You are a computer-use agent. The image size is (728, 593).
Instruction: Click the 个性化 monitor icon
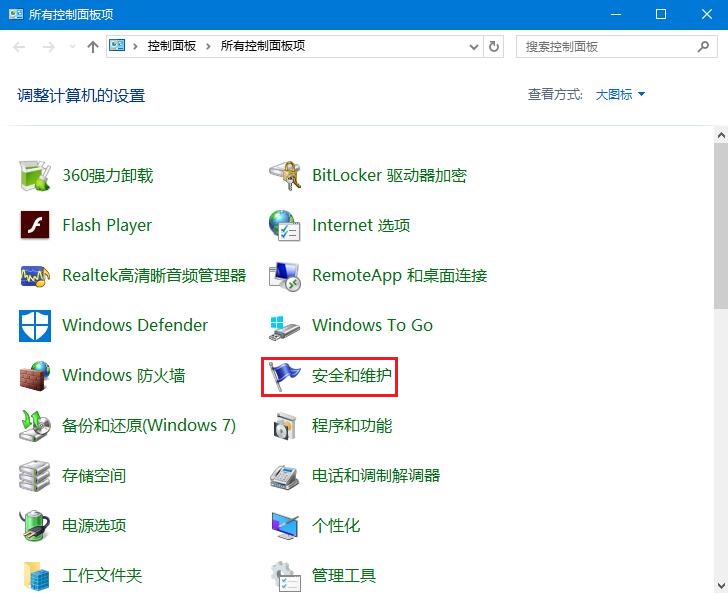[x=285, y=526]
